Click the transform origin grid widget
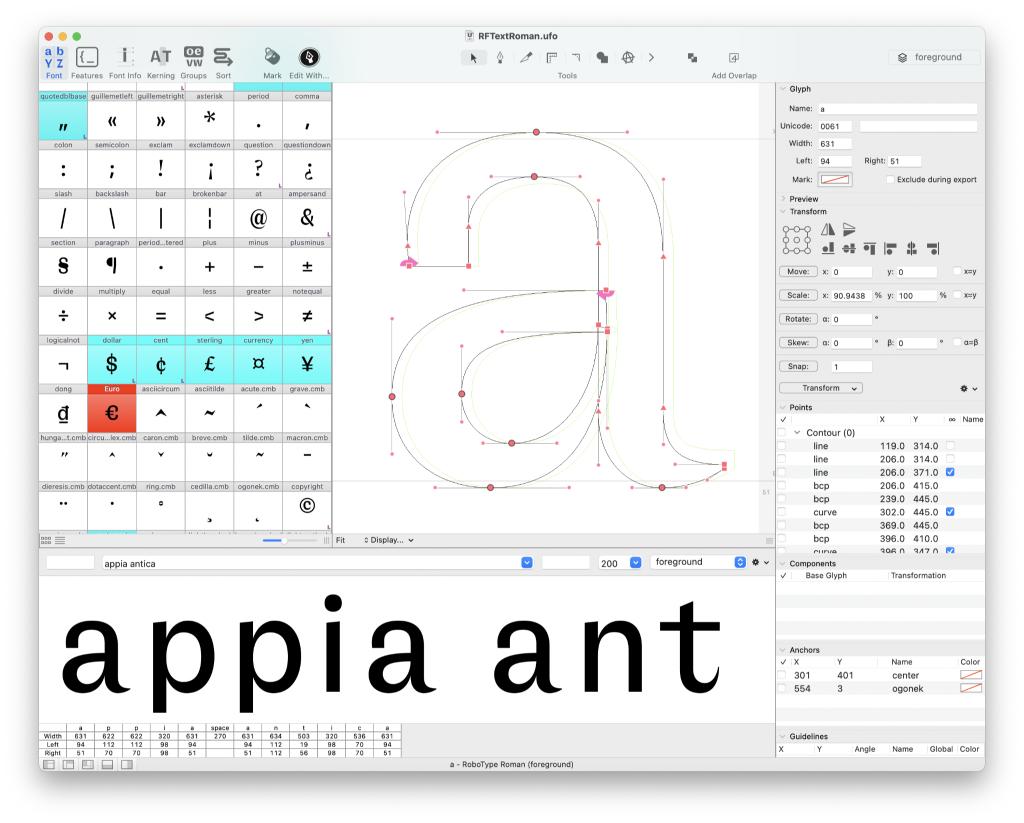This screenshot has width=1024, height=823. tap(797, 240)
